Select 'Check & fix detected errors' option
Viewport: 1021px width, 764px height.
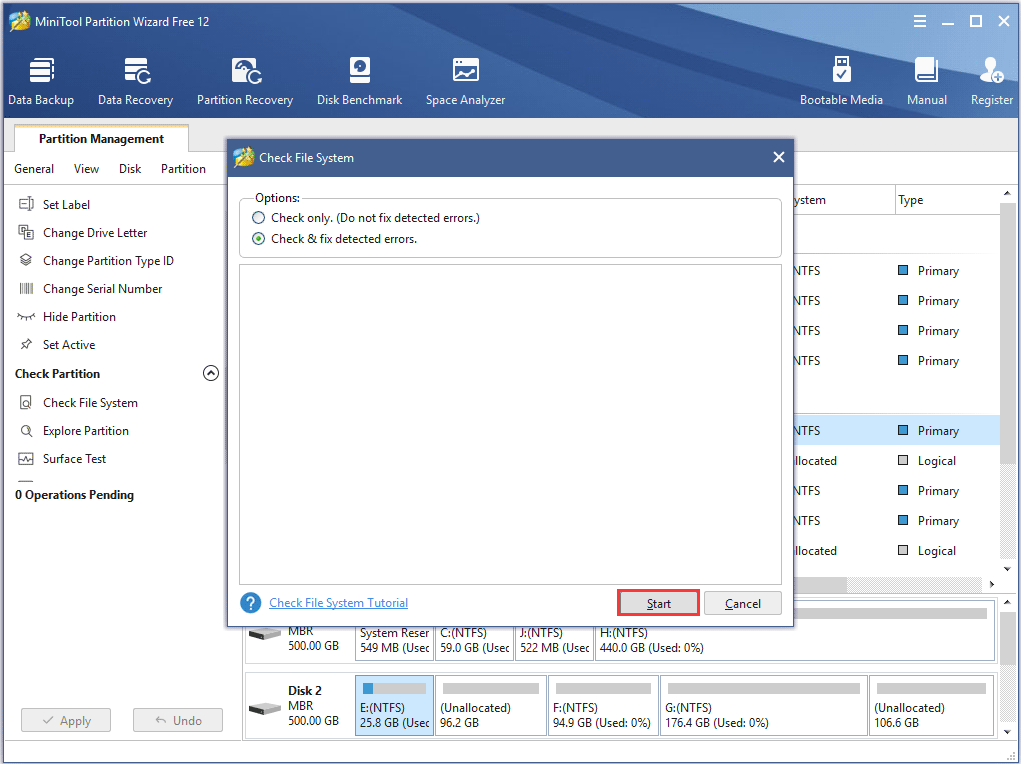[259, 238]
